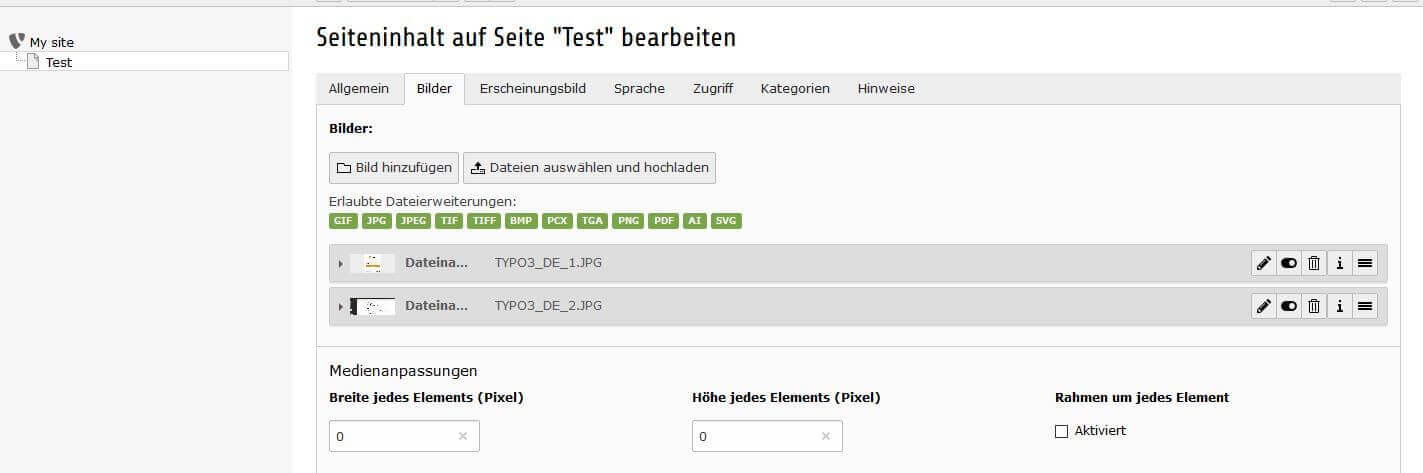Show info for TYPO3_DE_2.JPG
1423x473 pixels.
click(1339, 306)
